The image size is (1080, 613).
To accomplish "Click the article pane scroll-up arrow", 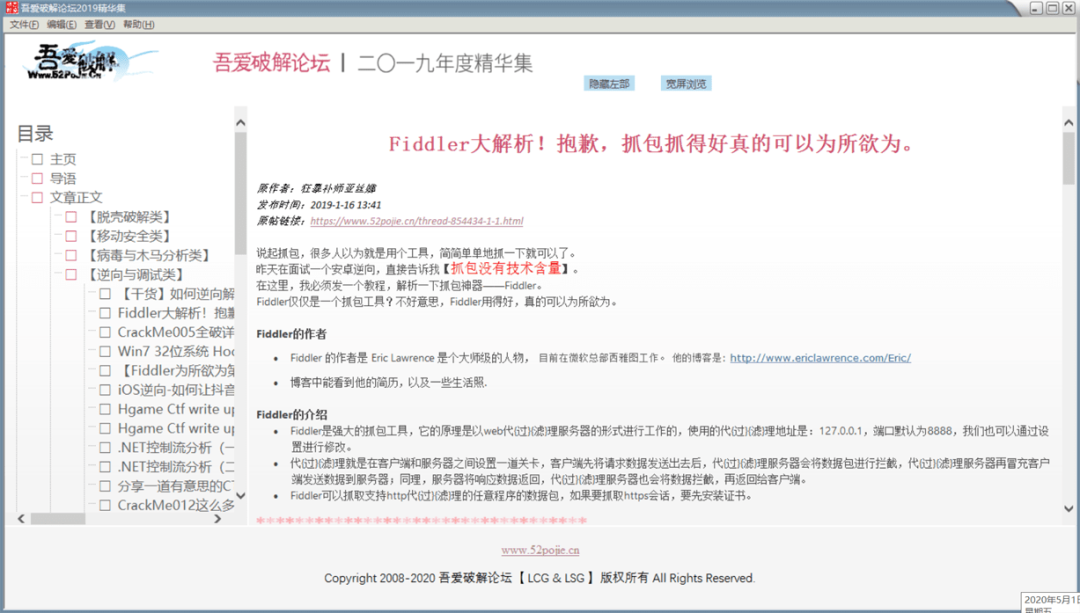I will pos(1068,123).
